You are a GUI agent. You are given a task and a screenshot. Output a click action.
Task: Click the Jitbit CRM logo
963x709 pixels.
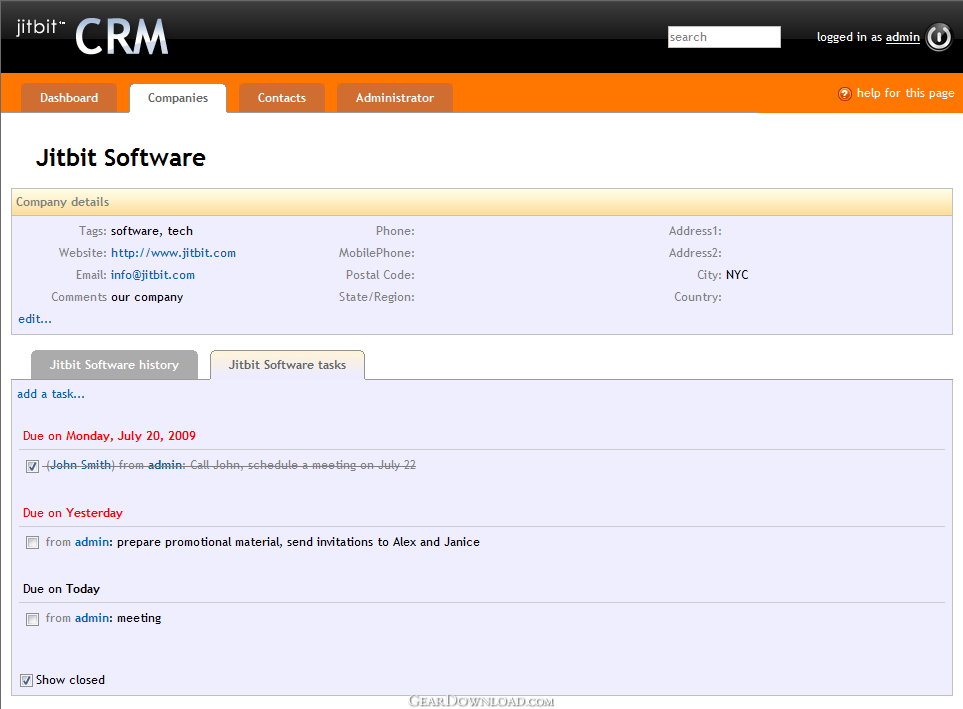tap(92, 36)
